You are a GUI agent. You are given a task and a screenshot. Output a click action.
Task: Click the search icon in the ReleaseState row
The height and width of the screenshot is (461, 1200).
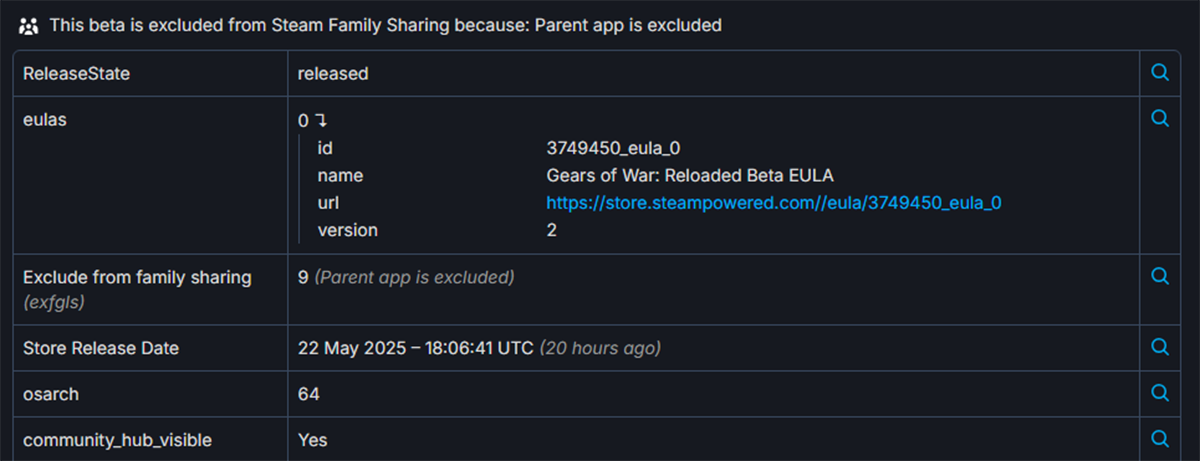(1160, 73)
